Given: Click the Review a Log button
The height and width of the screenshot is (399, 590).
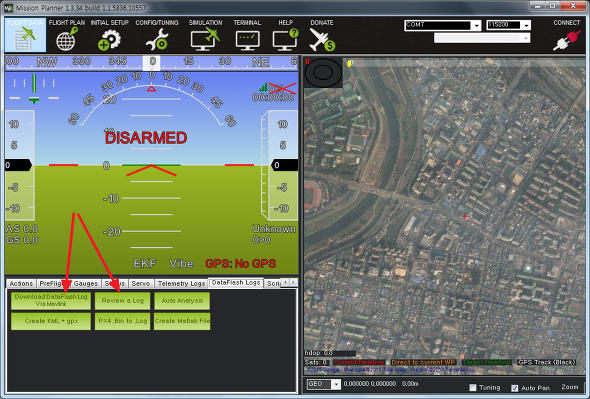Looking at the screenshot, I should coord(122,300).
